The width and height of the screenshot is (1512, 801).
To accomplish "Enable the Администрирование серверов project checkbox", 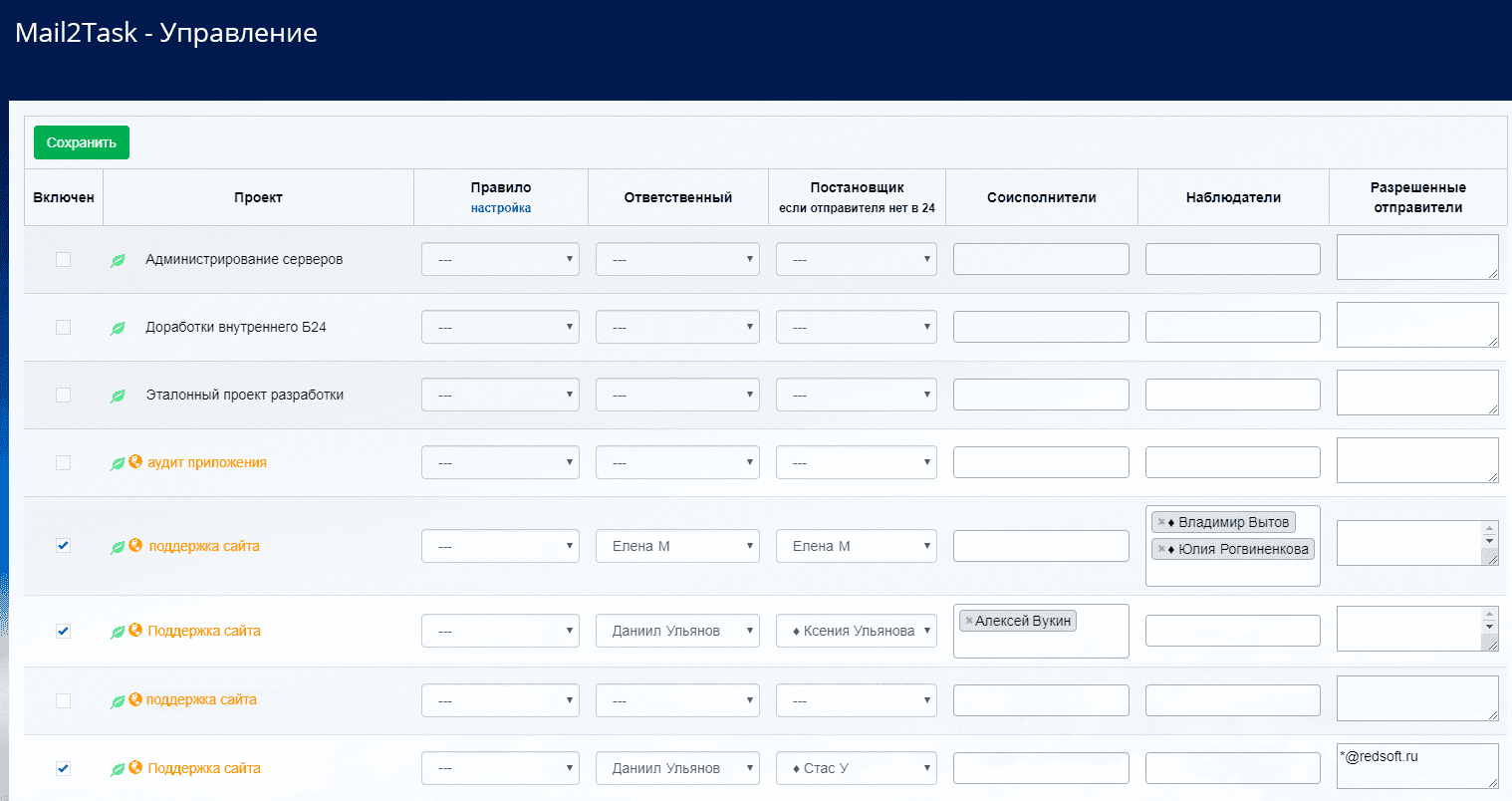I will [x=64, y=259].
